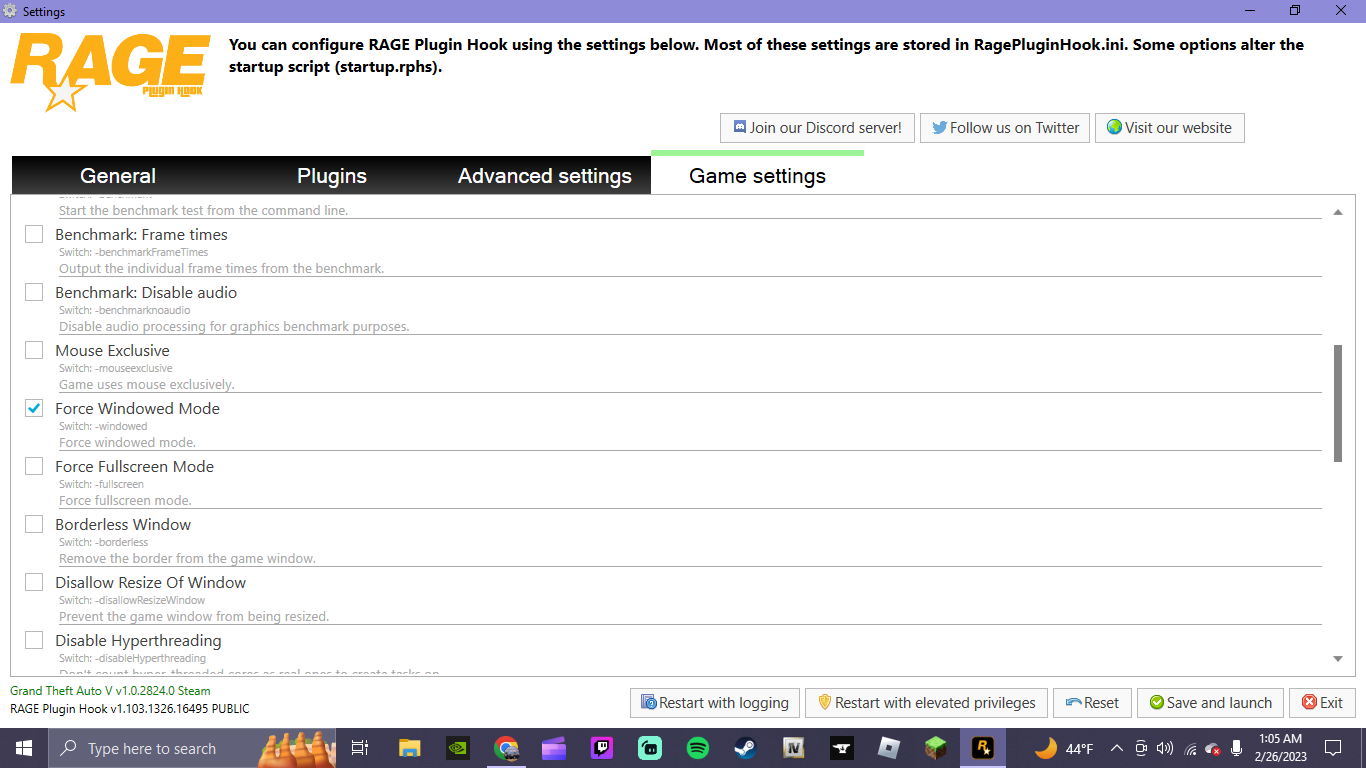Viewport: 1366px width, 768px height.
Task: Click 'Game uses mouse exclusively.' description
Action: point(147,384)
